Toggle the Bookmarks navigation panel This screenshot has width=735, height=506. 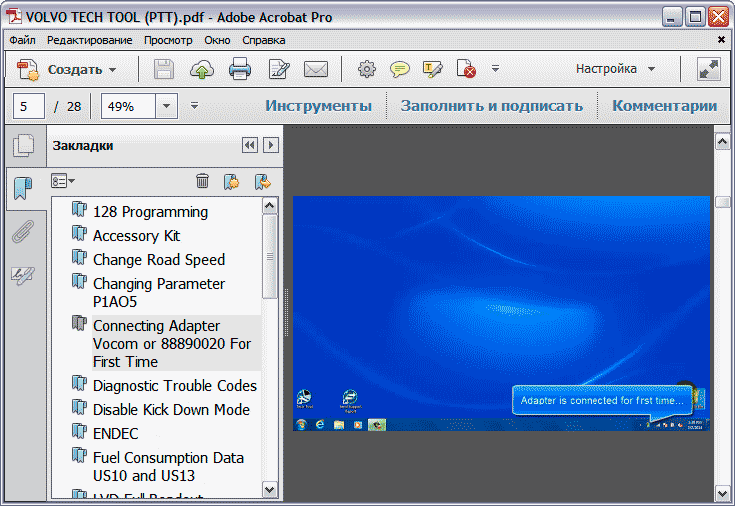(22, 188)
